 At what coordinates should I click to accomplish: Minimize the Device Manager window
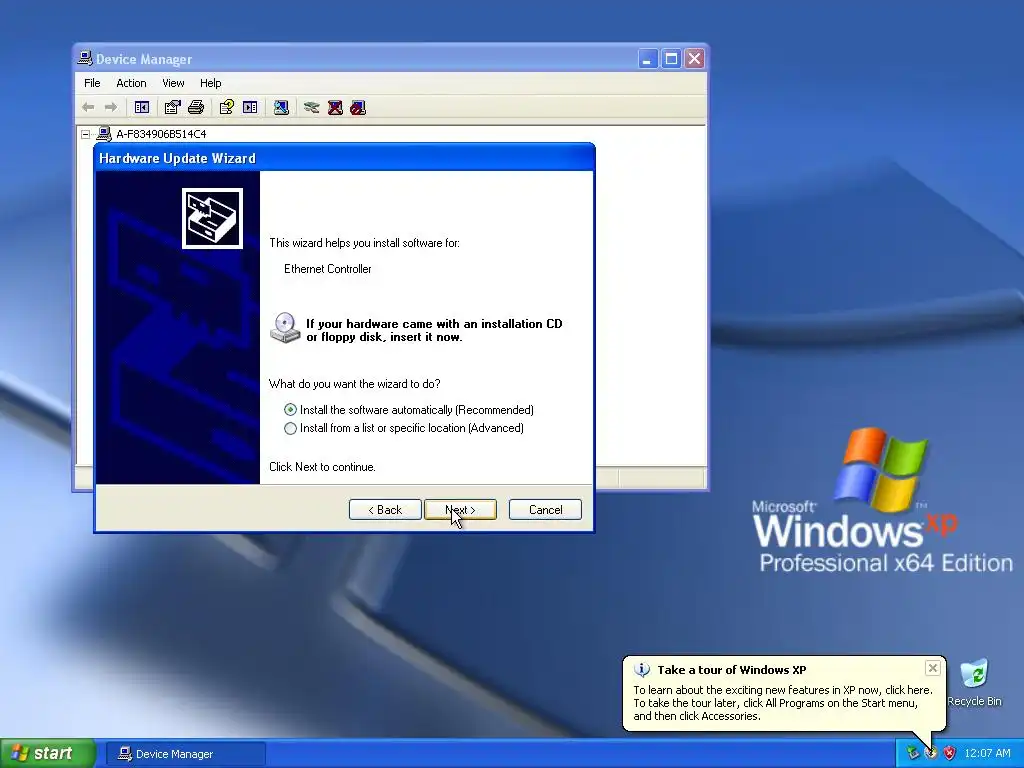[647, 59]
